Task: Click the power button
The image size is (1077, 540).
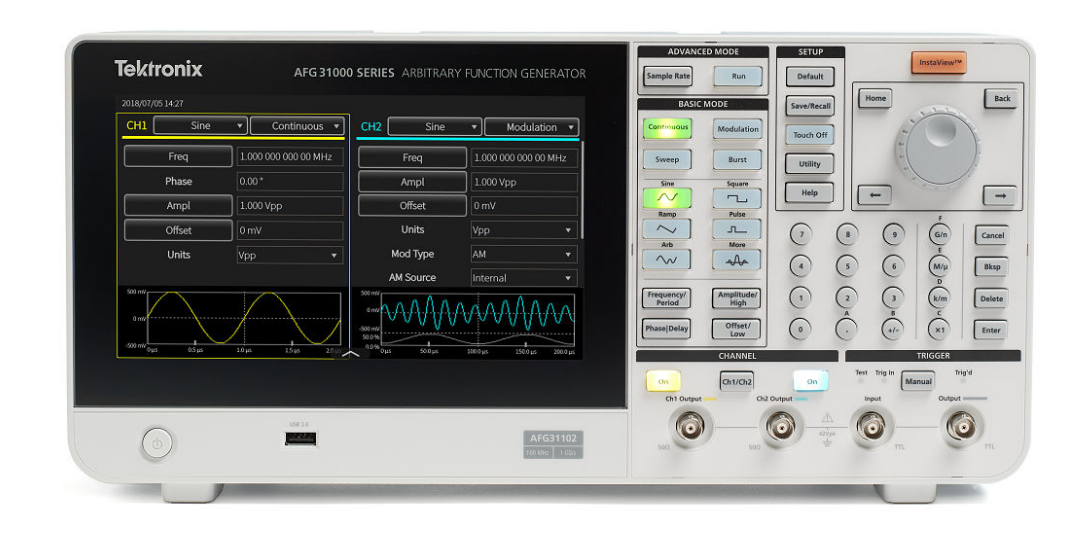Action: pos(157,444)
